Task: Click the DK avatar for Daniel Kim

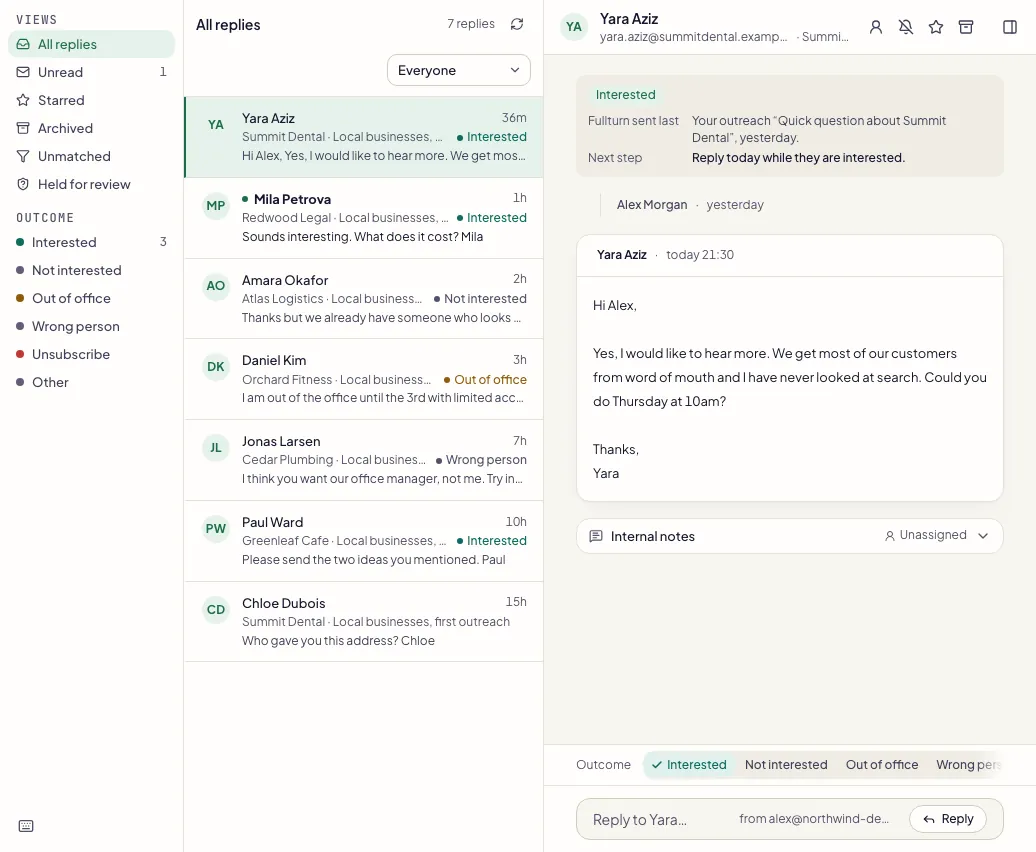Action: [x=215, y=367]
